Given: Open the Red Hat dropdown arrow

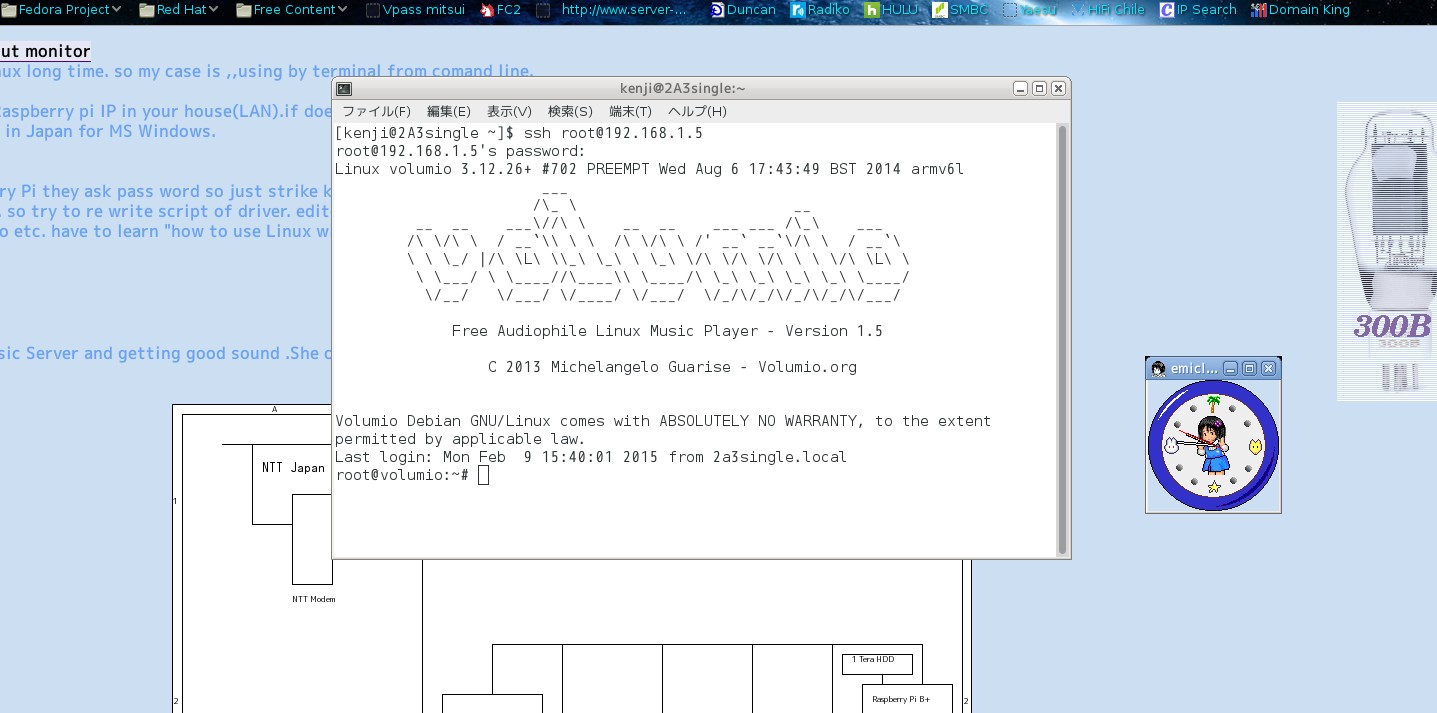Looking at the screenshot, I should pos(212,10).
